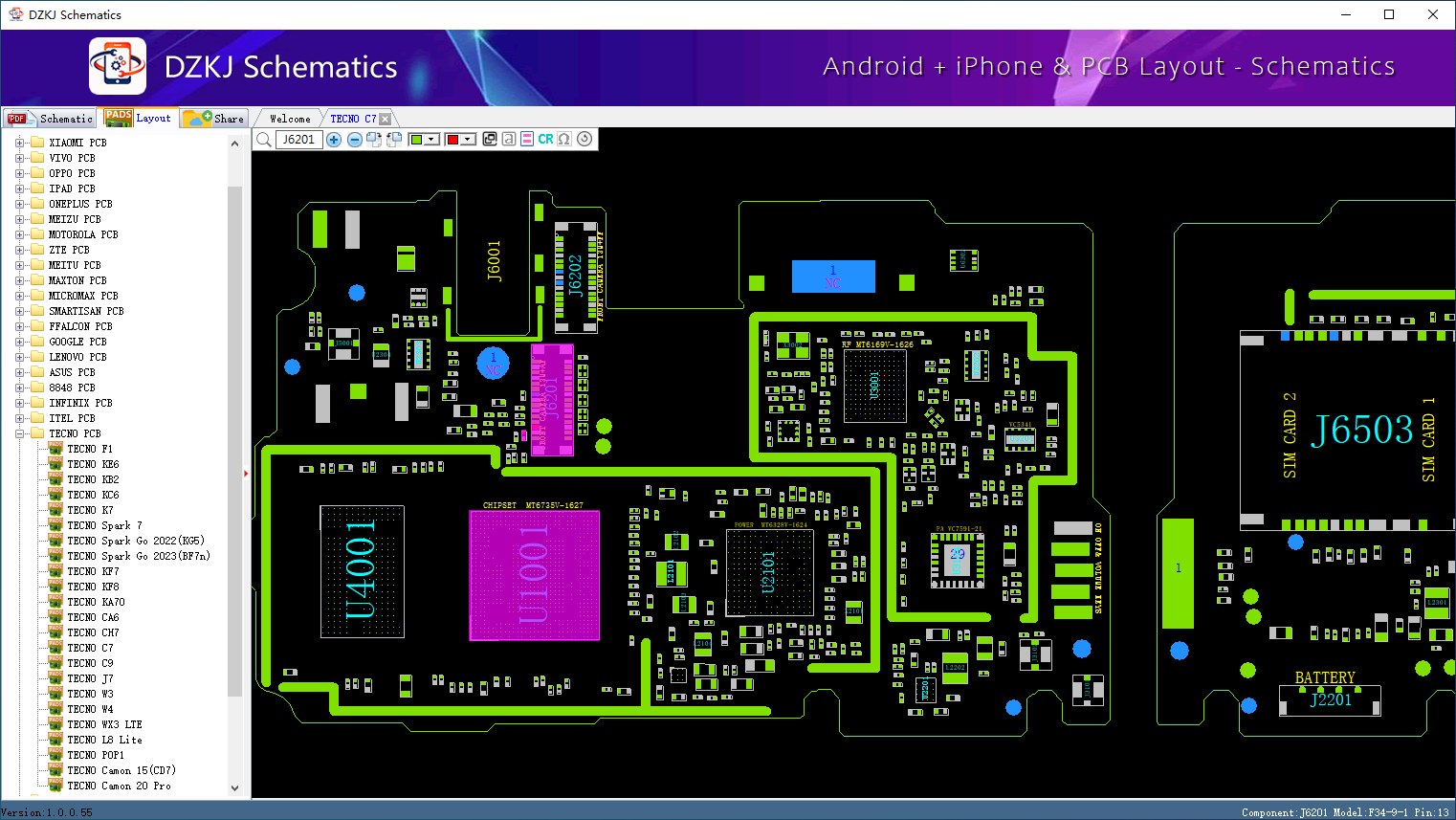Click the component search field showing J6201
This screenshot has width=1456, height=820.
298,140
